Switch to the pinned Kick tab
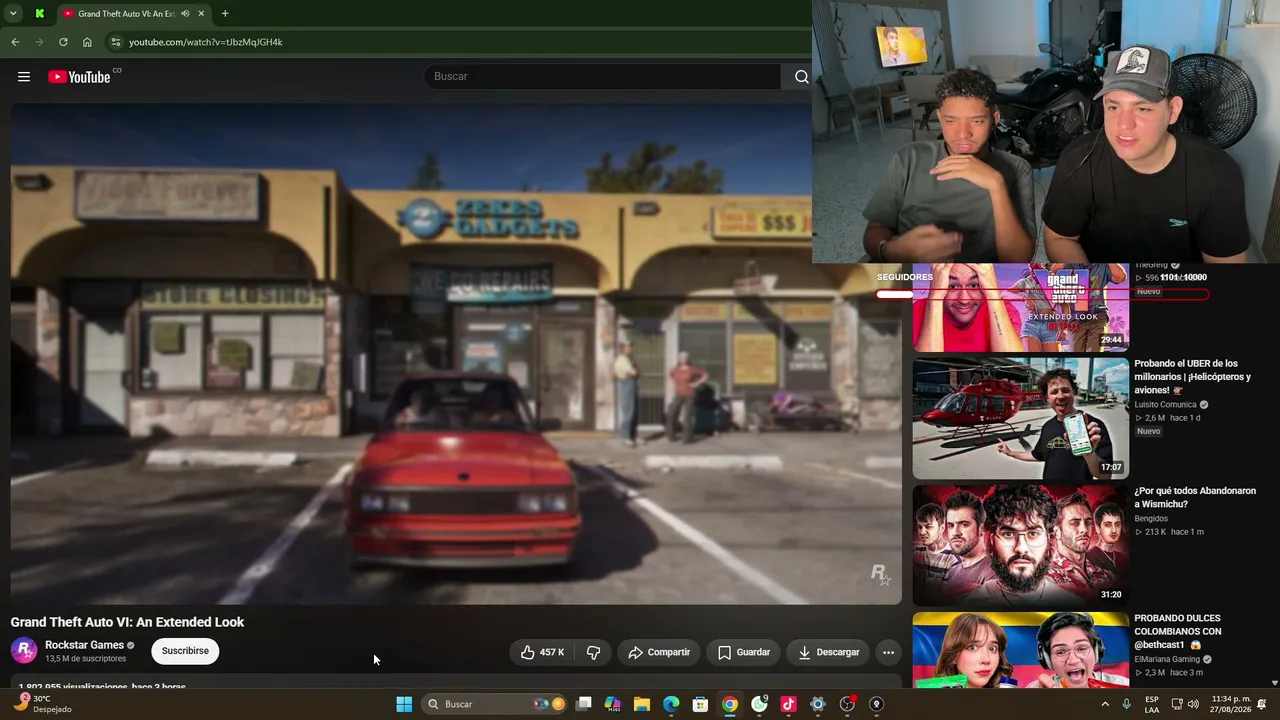The image size is (1280, 720). (x=39, y=14)
